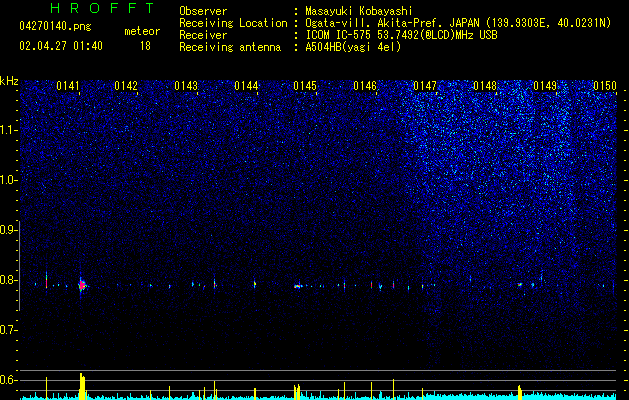Viewport: 629px width, 400px height.
Task: Click the 1.1 kHz axis label
Action: [x=8, y=130]
